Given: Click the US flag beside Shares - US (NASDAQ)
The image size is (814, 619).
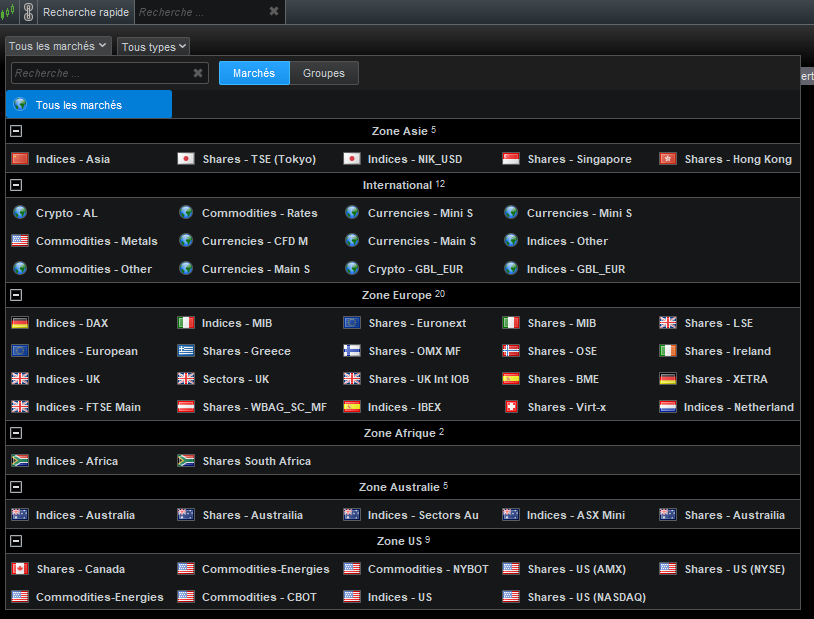Looking at the screenshot, I should [511, 597].
